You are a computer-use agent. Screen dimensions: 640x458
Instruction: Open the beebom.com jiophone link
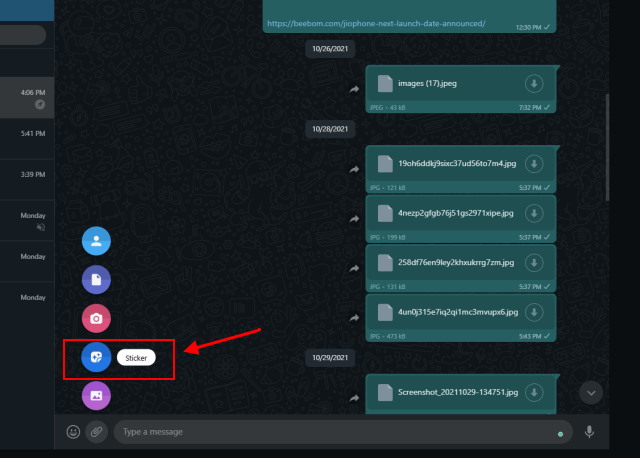coord(376,23)
